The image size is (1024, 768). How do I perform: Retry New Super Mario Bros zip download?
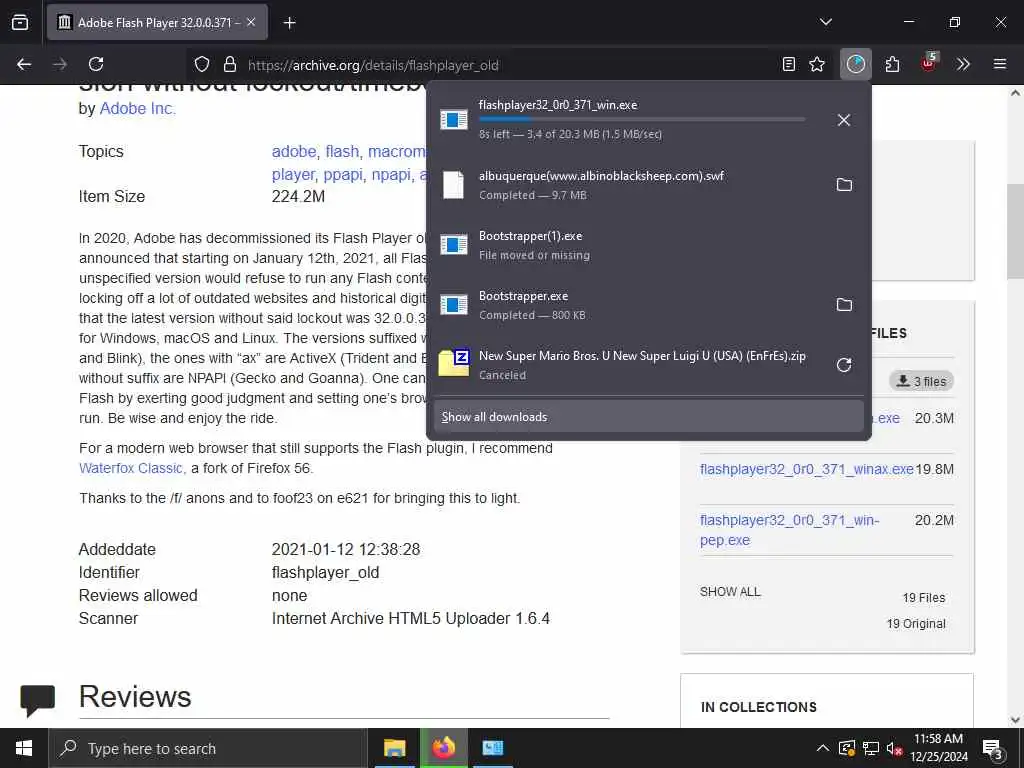(844, 365)
